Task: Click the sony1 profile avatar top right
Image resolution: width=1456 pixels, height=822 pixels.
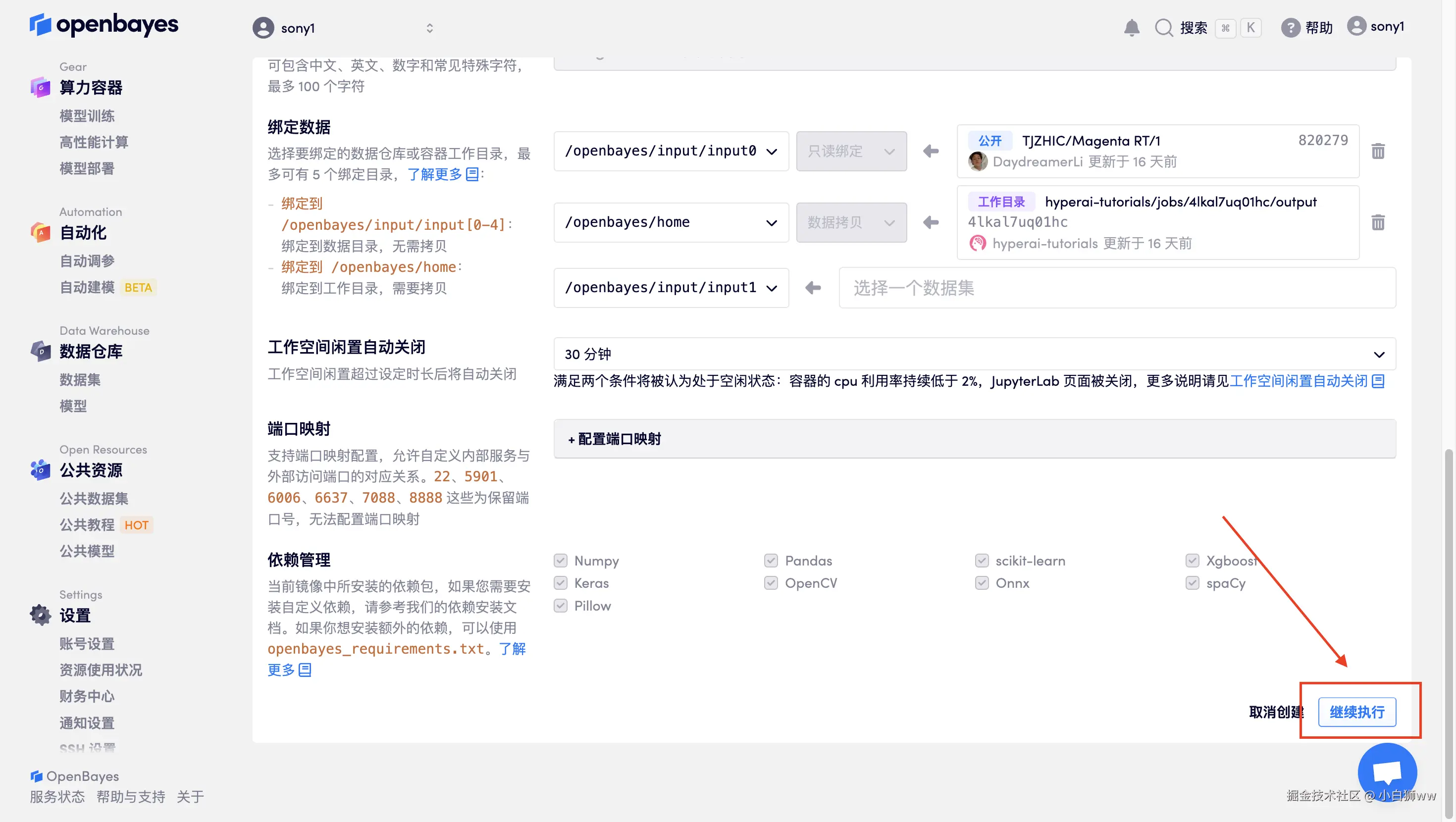Action: [x=1356, y=26]
